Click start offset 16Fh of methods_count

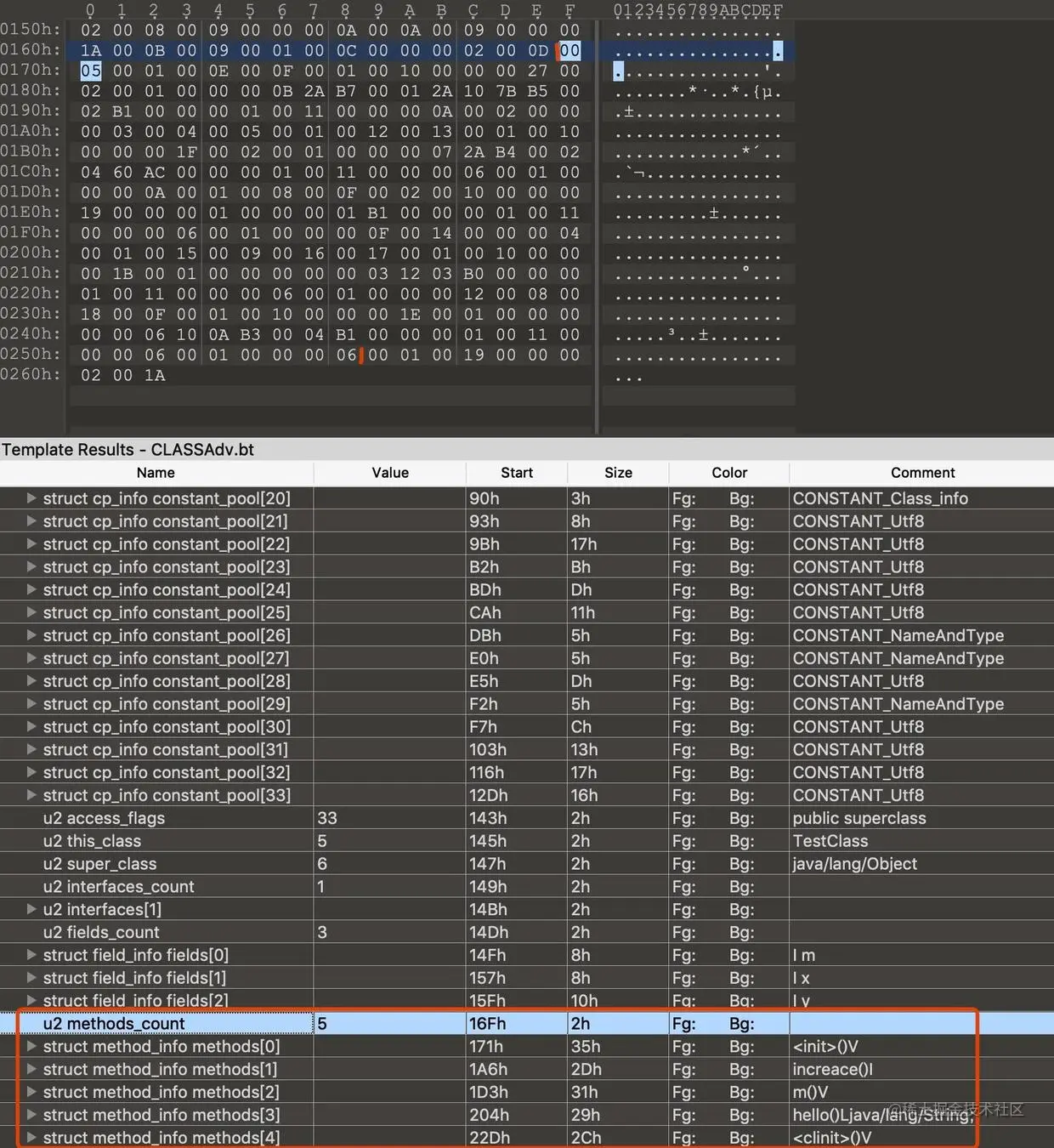coord(487,1024)
